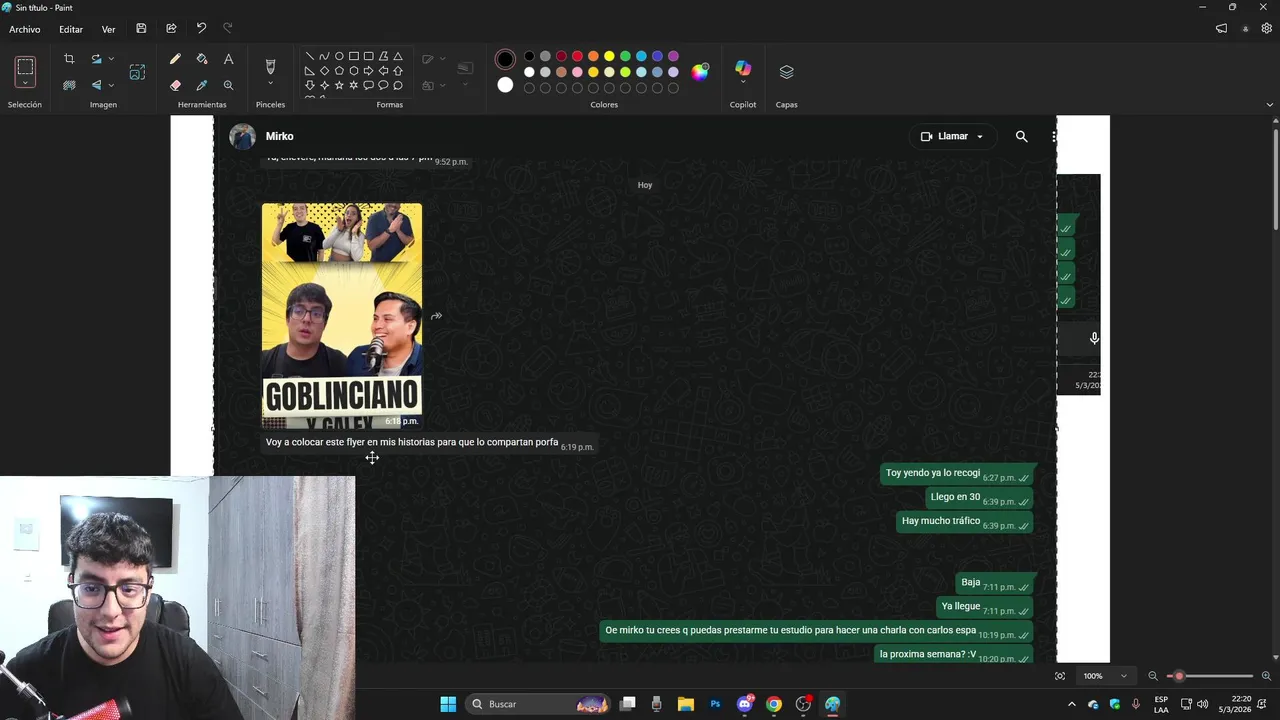Collapse the ribbon with the chevron
1280x720 pixels.
pyautogui.click(x=1270, y=105)
